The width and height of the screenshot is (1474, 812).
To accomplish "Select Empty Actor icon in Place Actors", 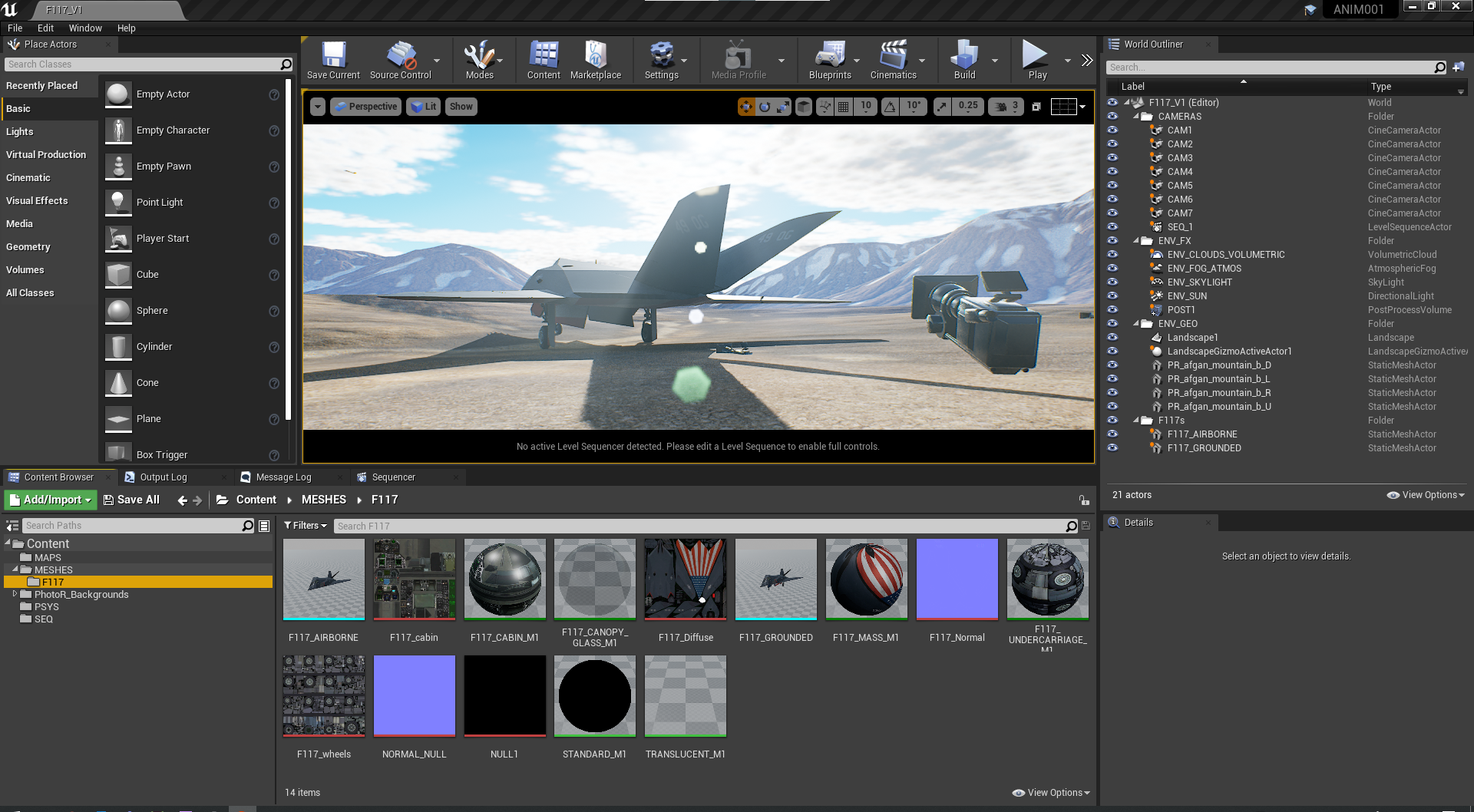I will (x=118, y=94).
